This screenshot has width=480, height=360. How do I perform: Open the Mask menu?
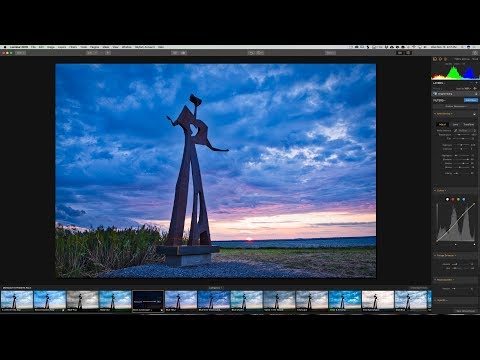pos(106,47)
